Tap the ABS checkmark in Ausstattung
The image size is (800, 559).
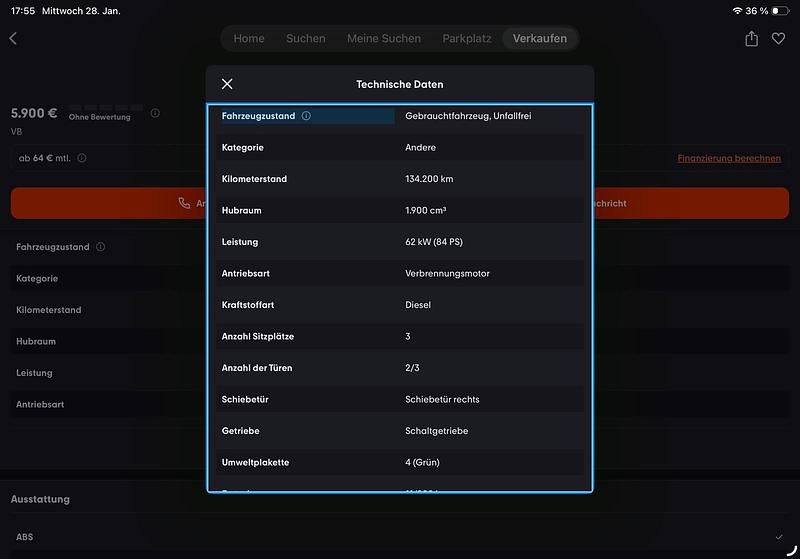pyautogui.click(x=779, y=537)
